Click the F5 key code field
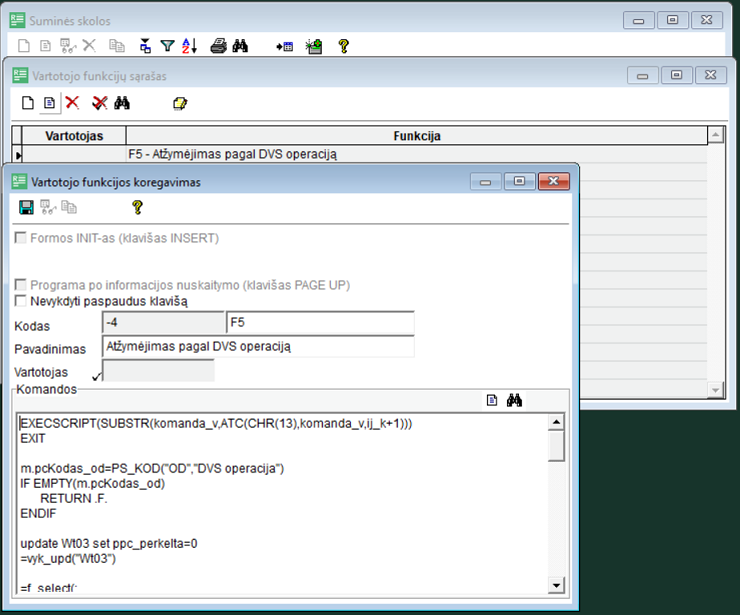This screenshot has width=740, height=615. (x=320, y=323)
